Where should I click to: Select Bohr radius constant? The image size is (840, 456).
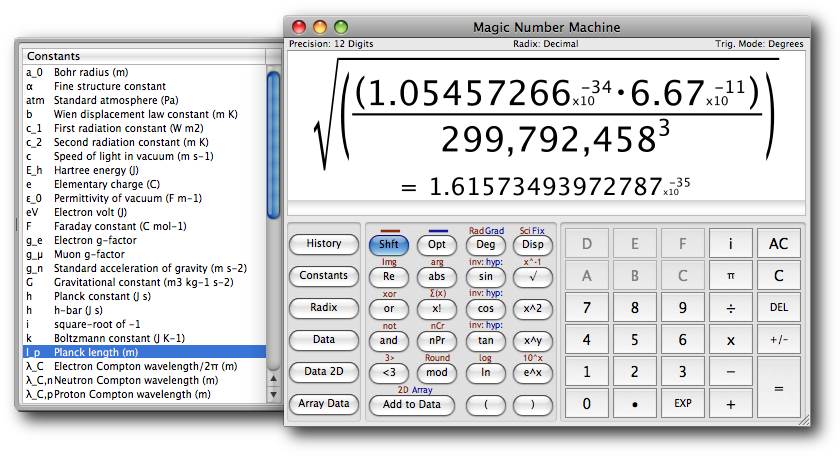[x=144, y=72]
